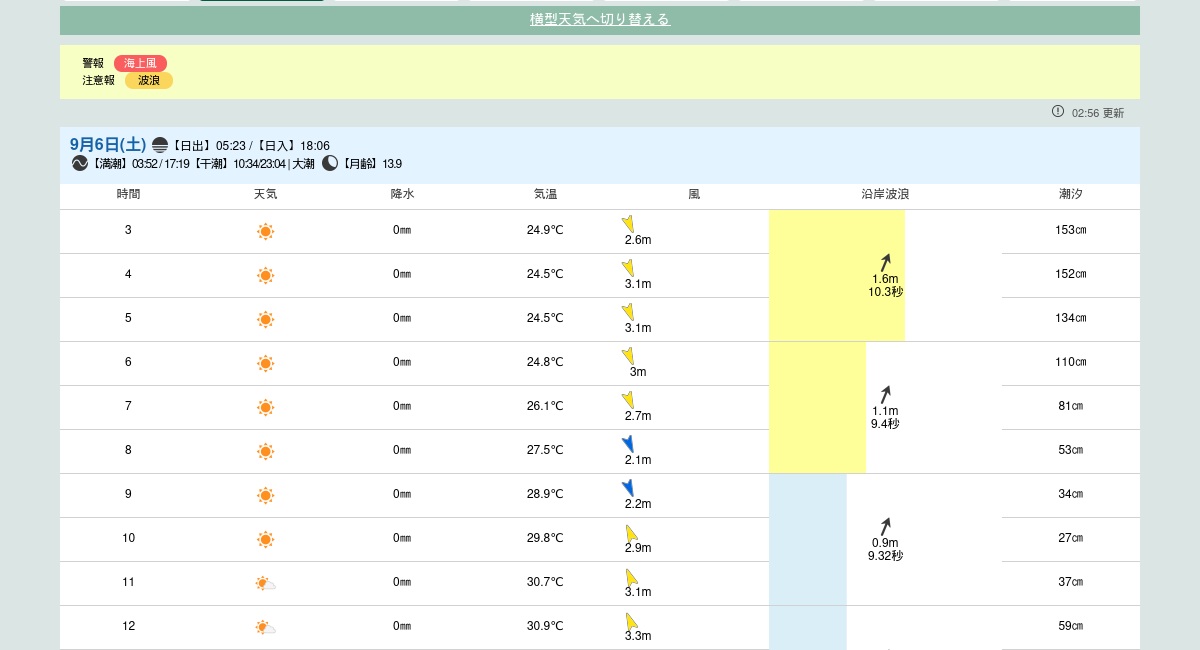Click the moon phase icon beside 月齢
The height and width of the screenshot is (650, 1200).
click(x=330, y=163)
